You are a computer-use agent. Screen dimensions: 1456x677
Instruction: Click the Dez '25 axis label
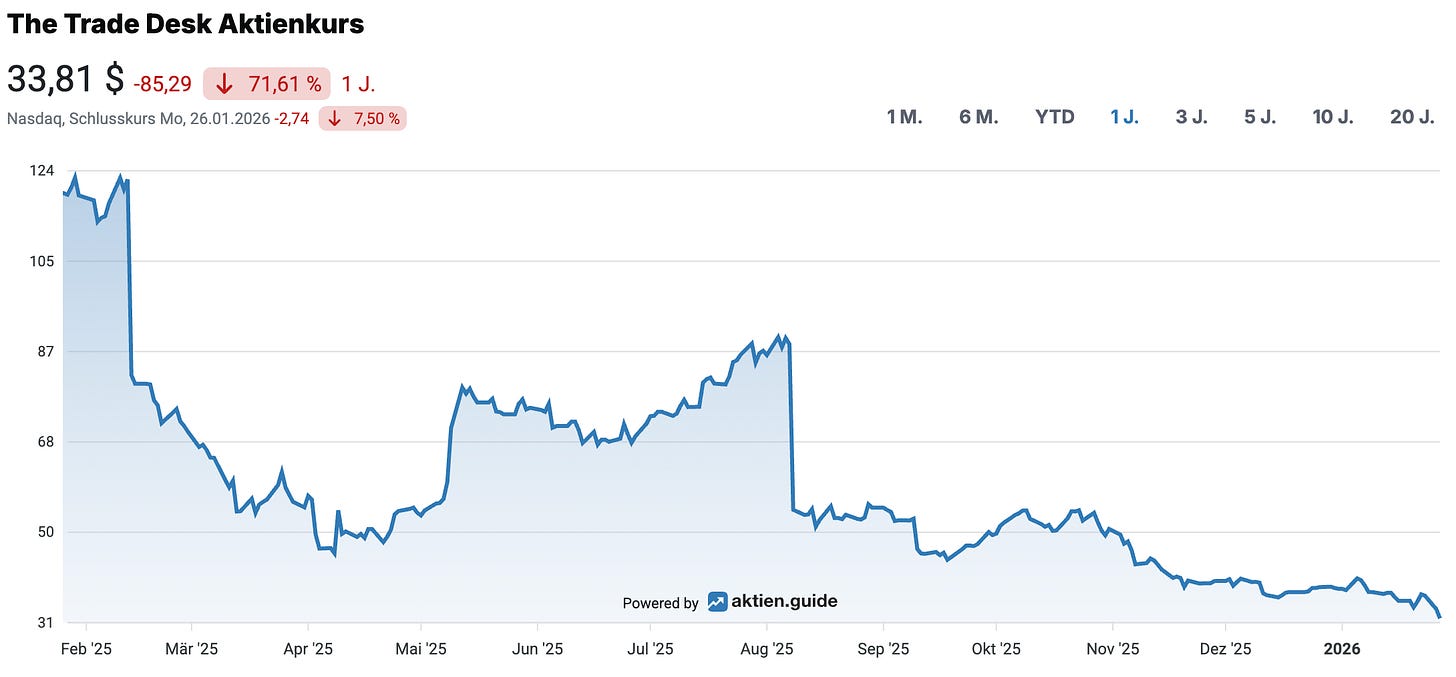[1226, 649]
